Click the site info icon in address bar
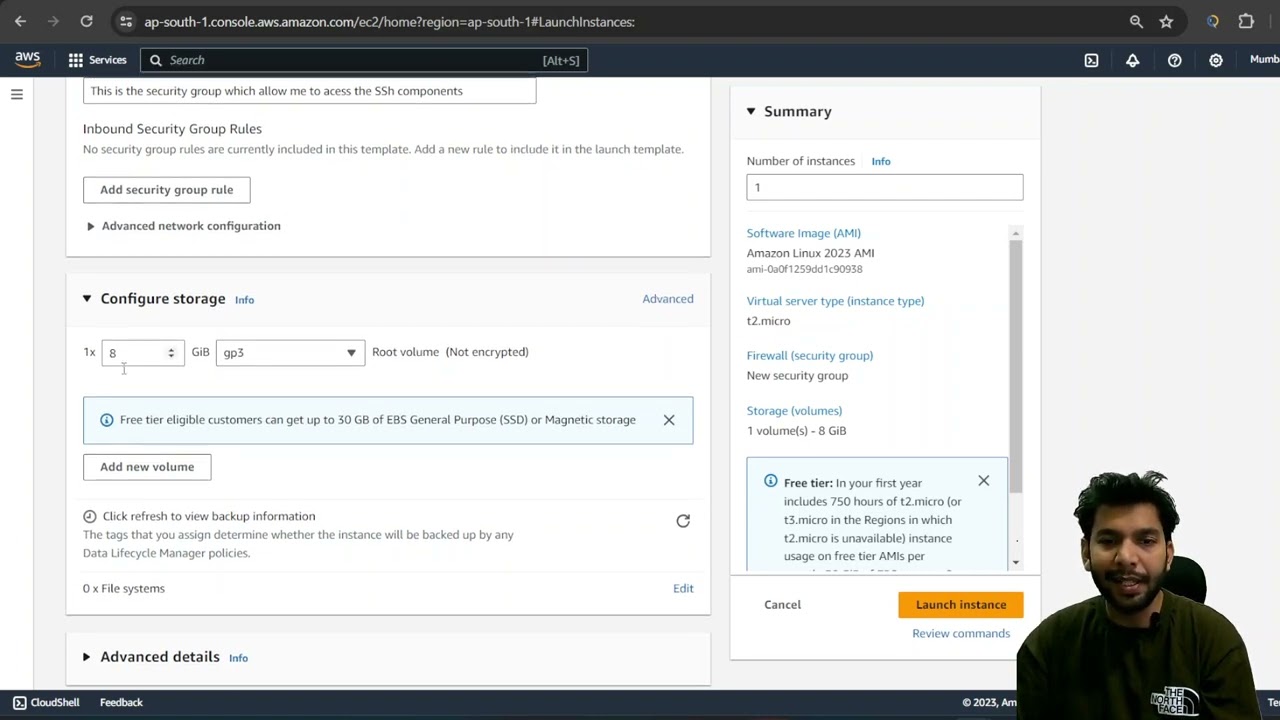 coord(125,21)
